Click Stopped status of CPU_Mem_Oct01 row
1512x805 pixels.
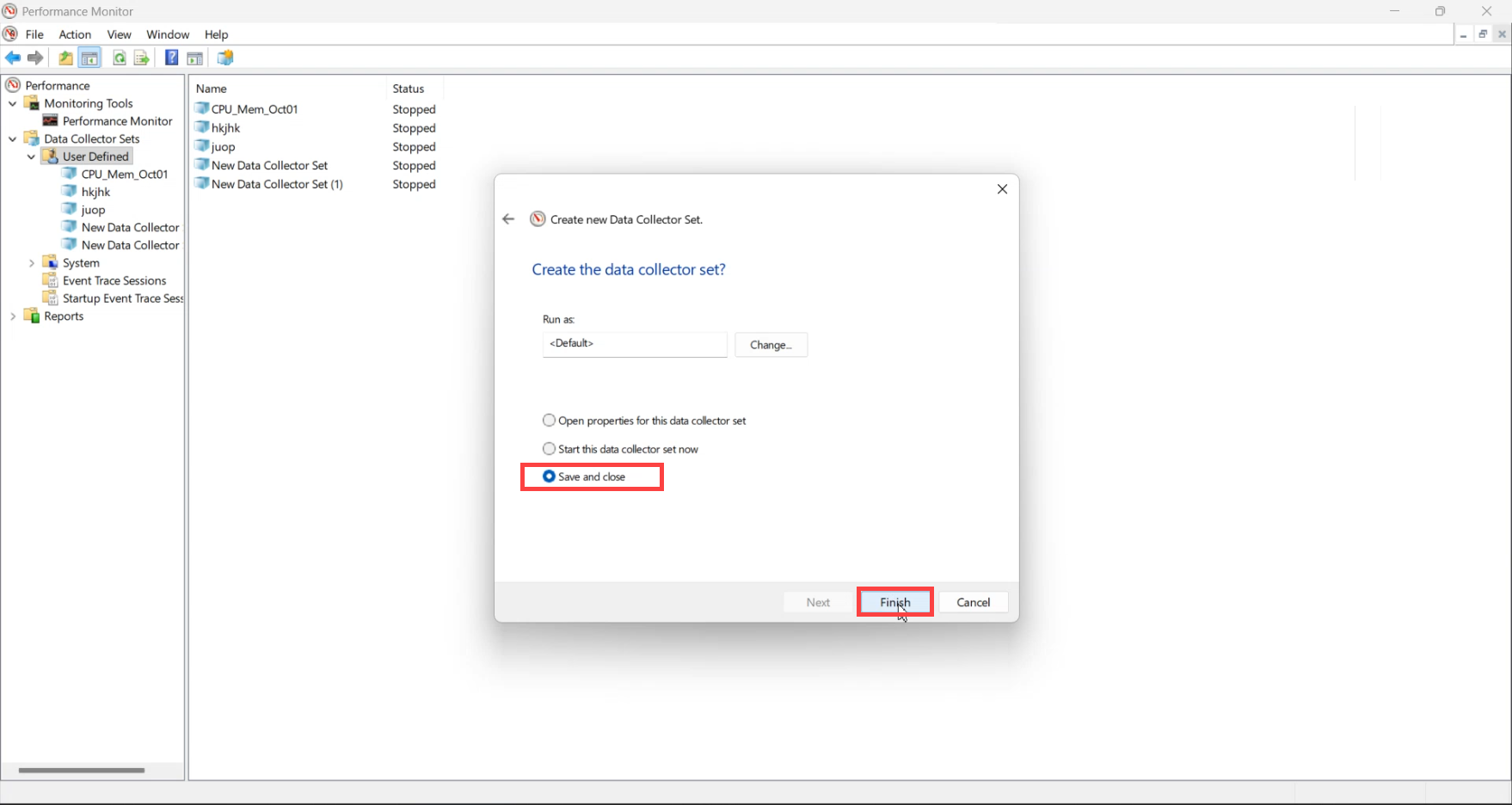414,109
